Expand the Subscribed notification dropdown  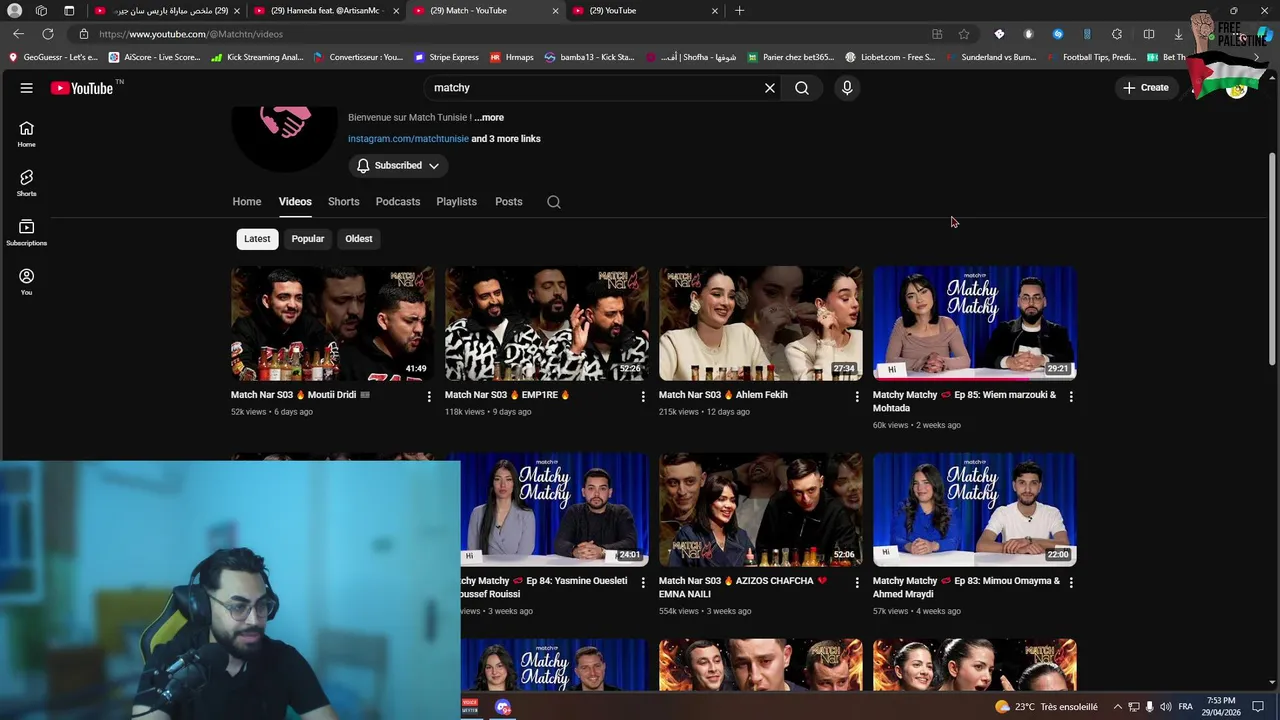tap(398, 166)
